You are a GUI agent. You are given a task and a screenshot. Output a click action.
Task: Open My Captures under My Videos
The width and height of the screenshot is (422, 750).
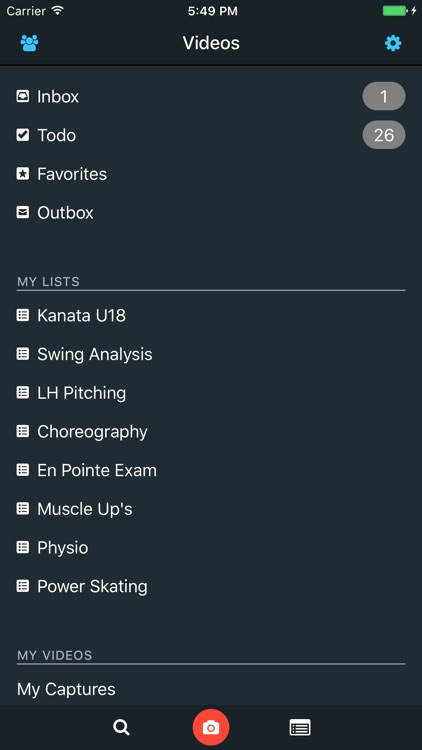pos(211,689)
